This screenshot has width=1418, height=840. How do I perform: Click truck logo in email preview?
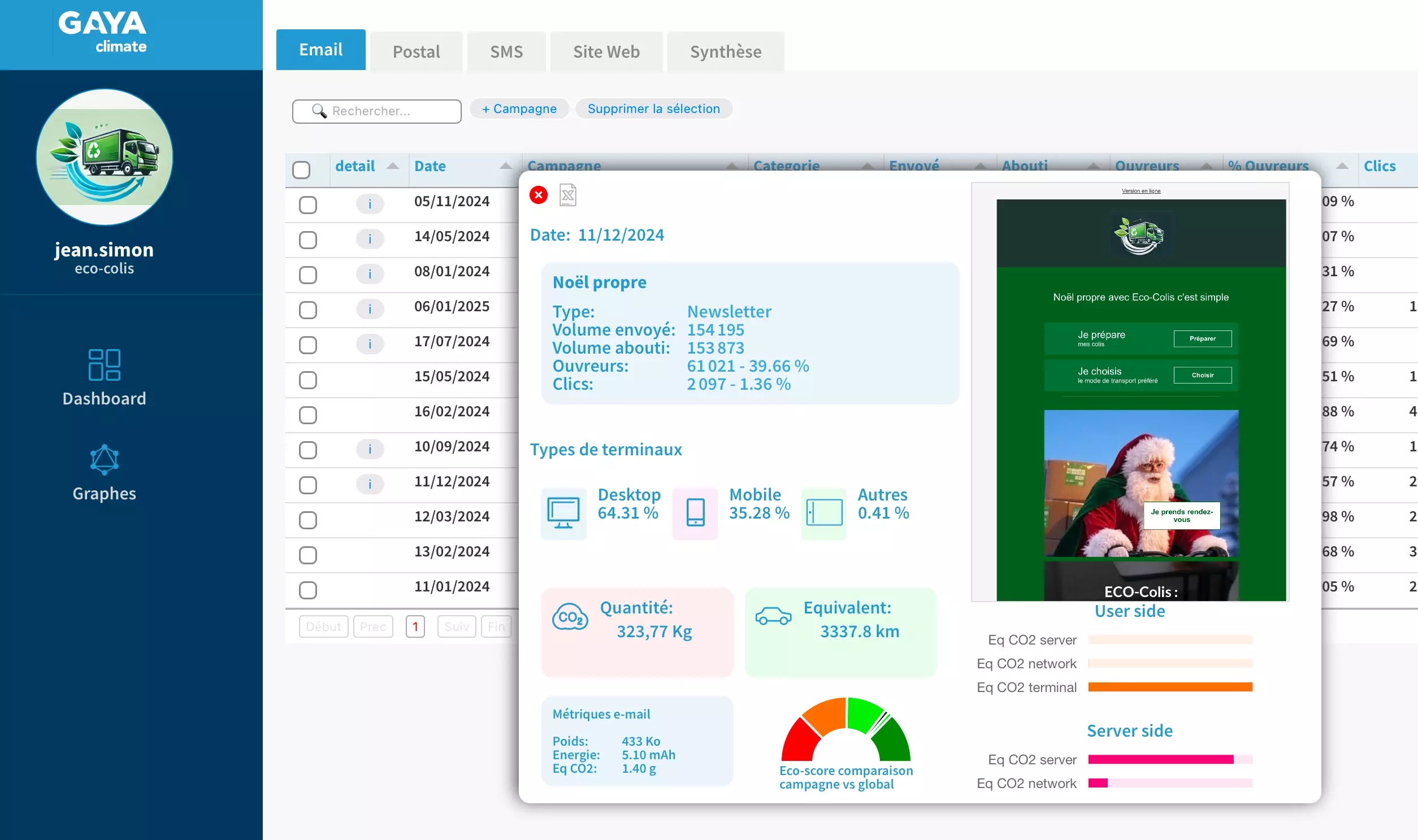[x=1139, y=236]
